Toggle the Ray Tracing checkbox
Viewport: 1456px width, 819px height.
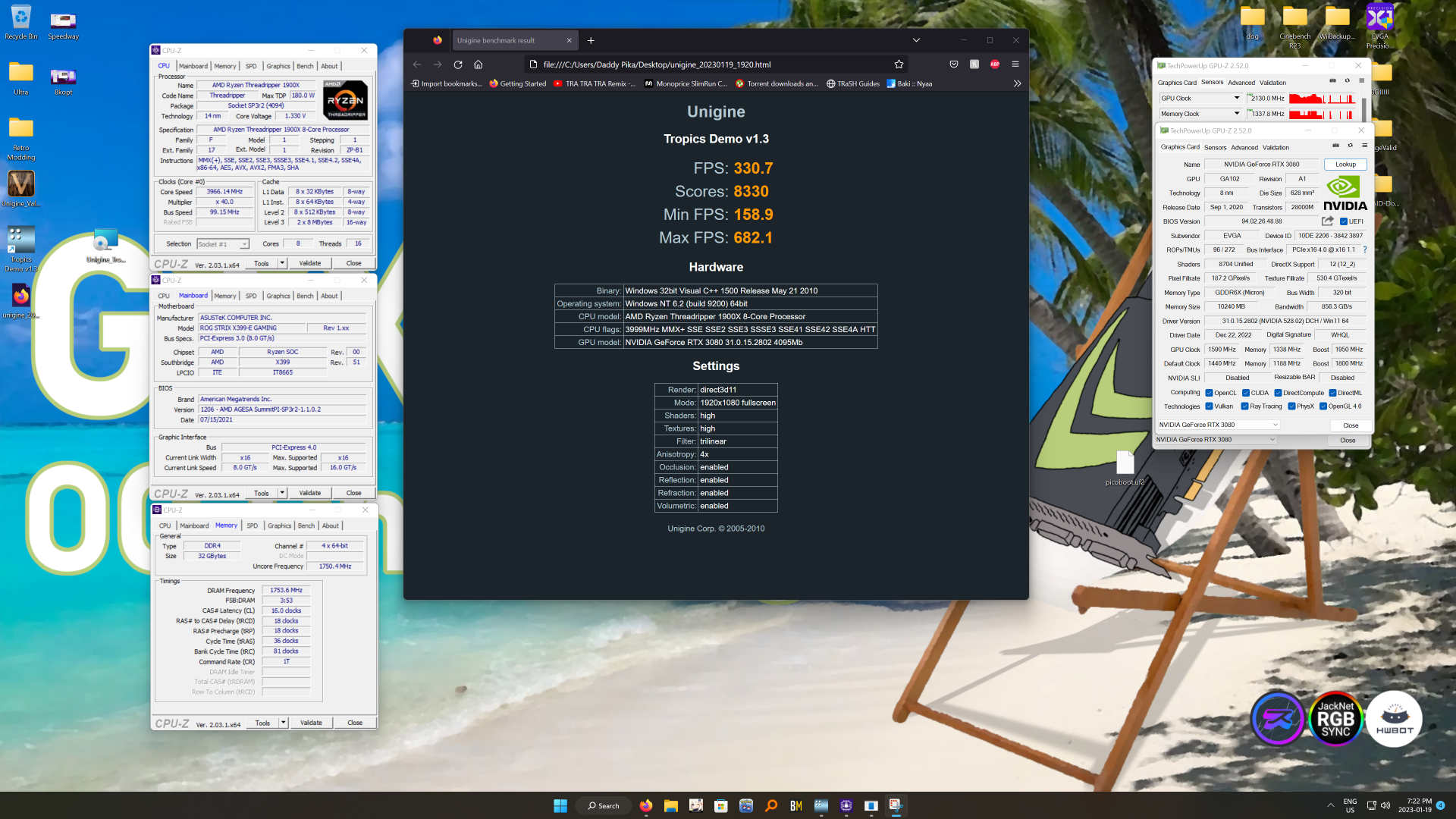1244,406
